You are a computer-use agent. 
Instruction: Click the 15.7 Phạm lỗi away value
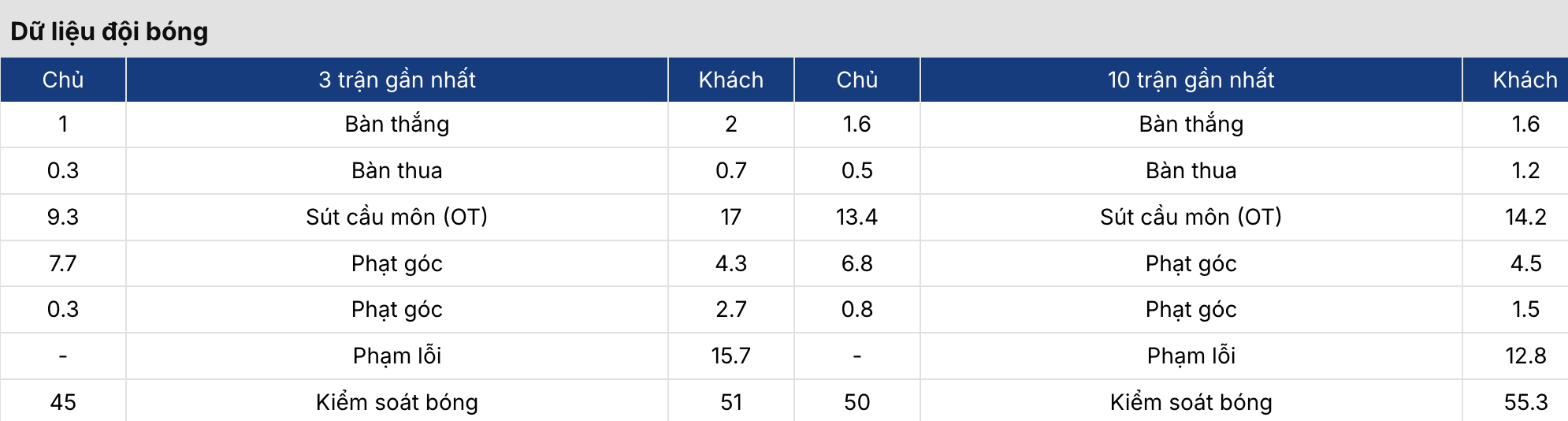[x=730, y=356]
